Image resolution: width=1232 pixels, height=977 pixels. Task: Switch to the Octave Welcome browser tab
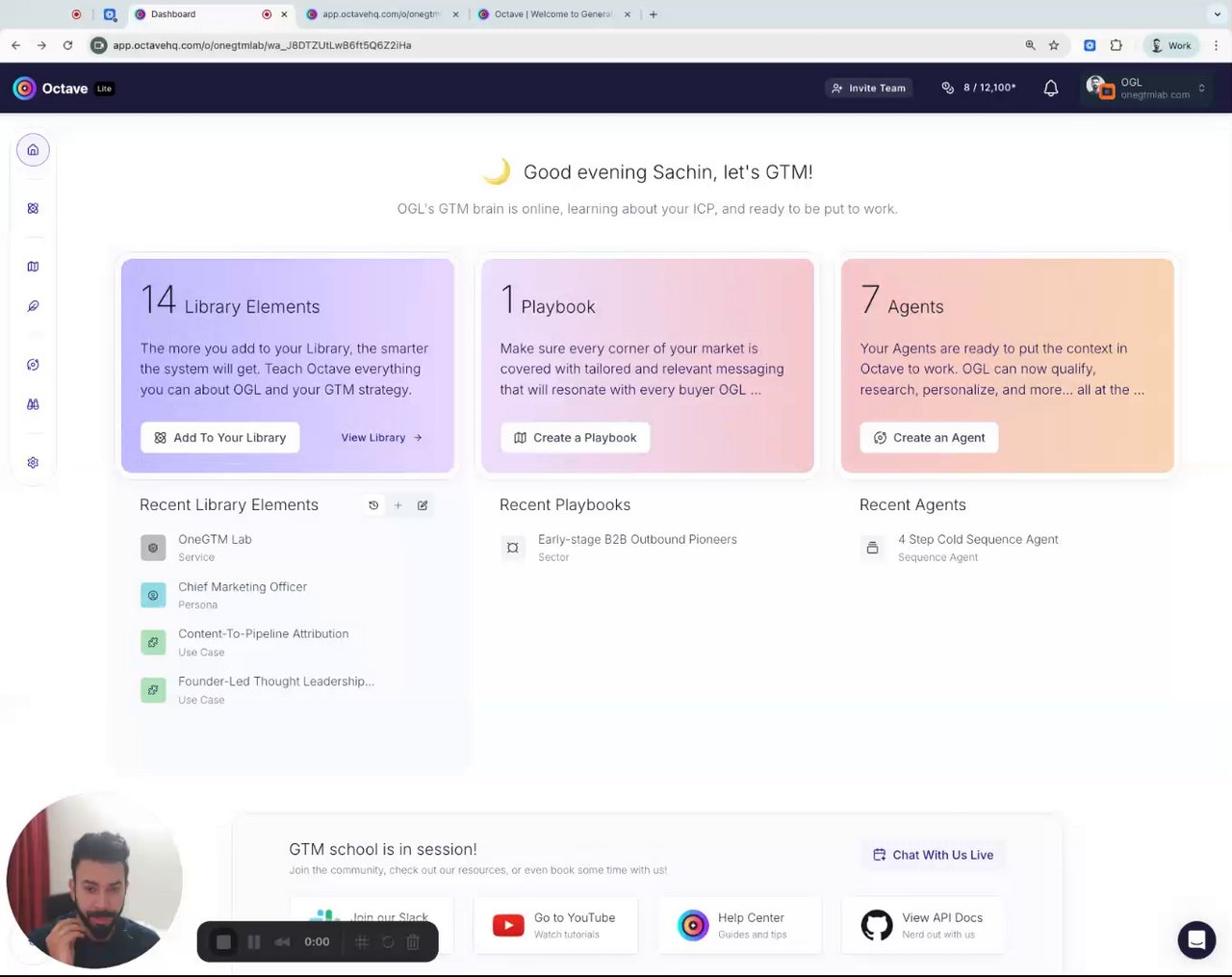pos(554,14)
